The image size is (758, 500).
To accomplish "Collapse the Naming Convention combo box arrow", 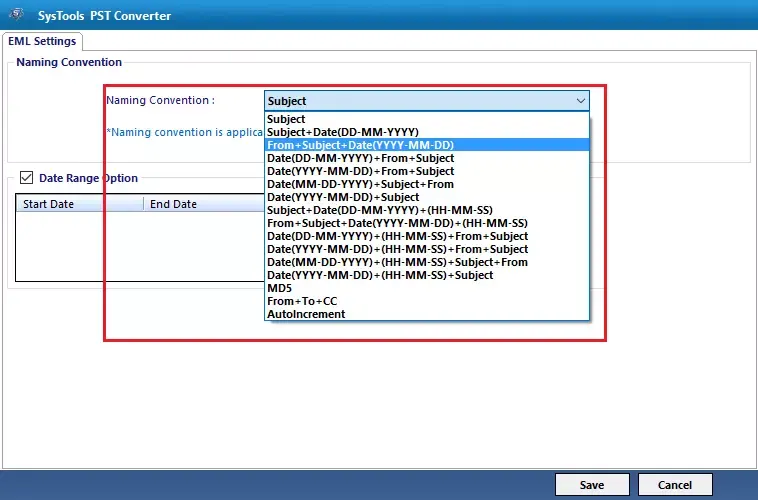I will click(x=581, y=101).
